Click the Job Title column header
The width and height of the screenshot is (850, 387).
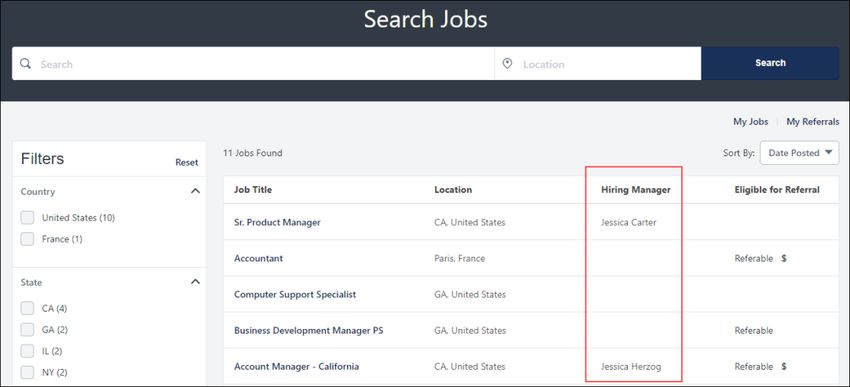[x=253, y=190]
